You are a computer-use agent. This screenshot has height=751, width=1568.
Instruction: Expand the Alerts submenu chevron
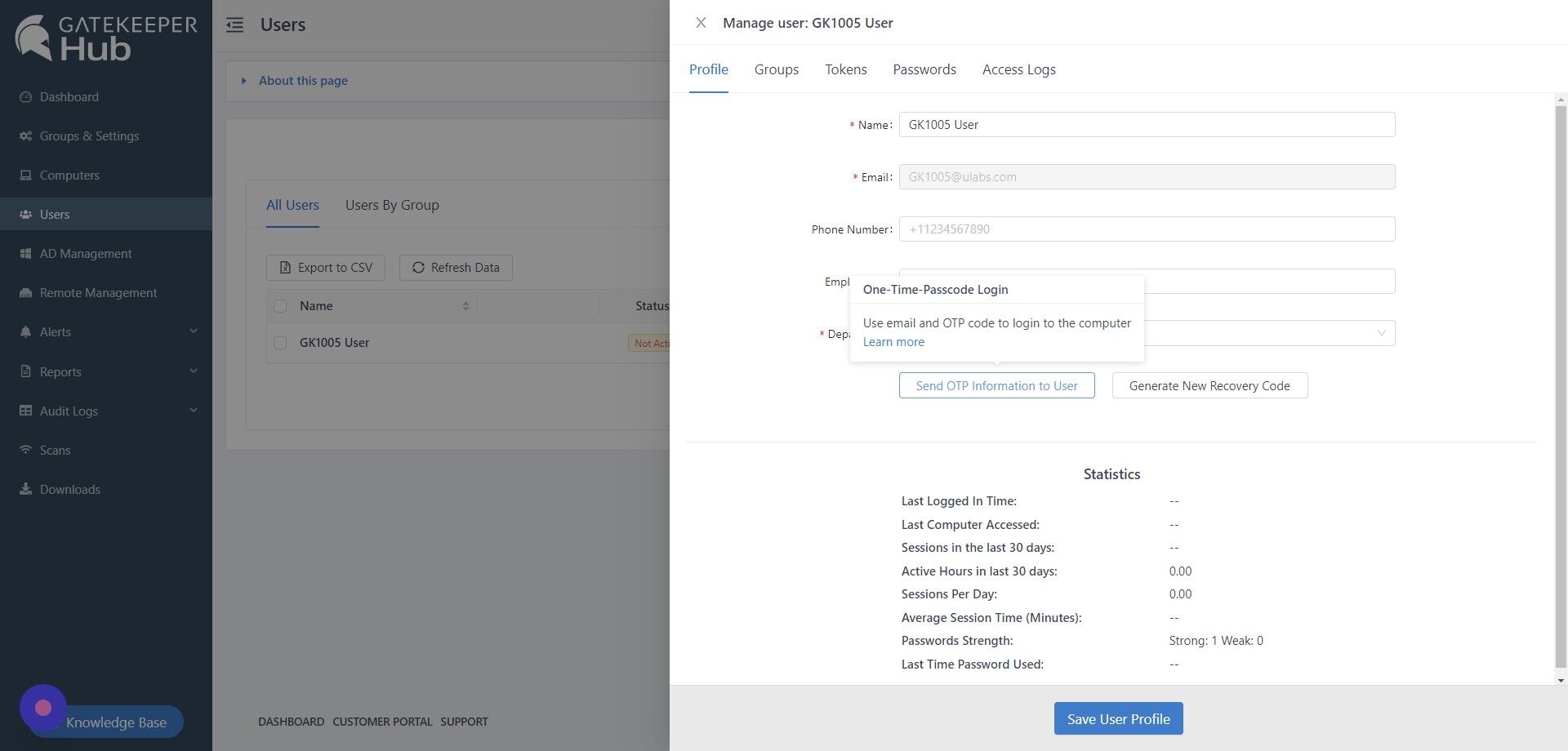pyautogui.click(x=194, y=331)
